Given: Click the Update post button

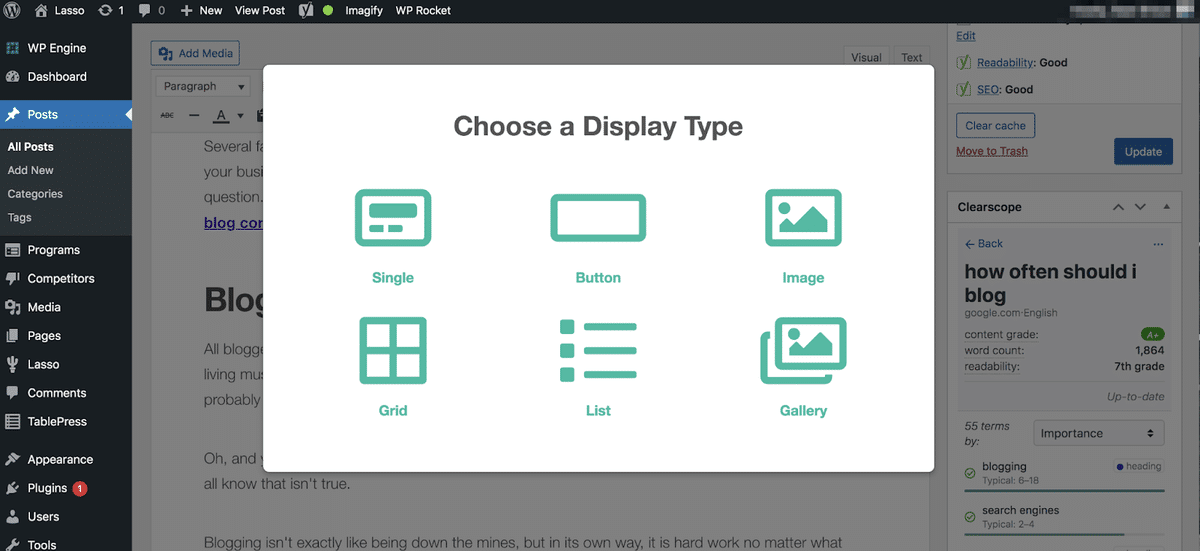Looking at the screenshot, I should (1143, 152).
